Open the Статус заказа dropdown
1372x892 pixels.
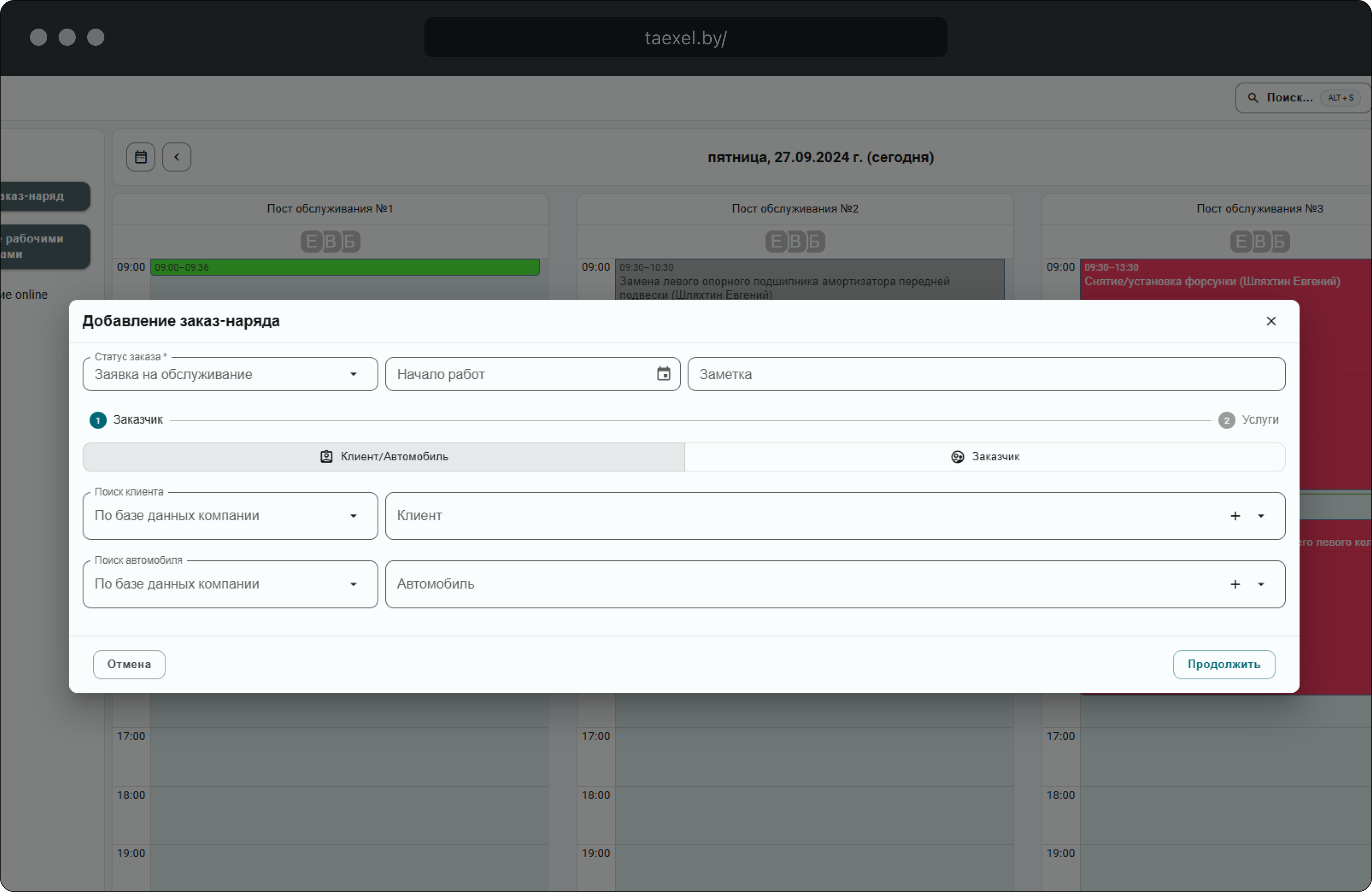tap(353, 374)
